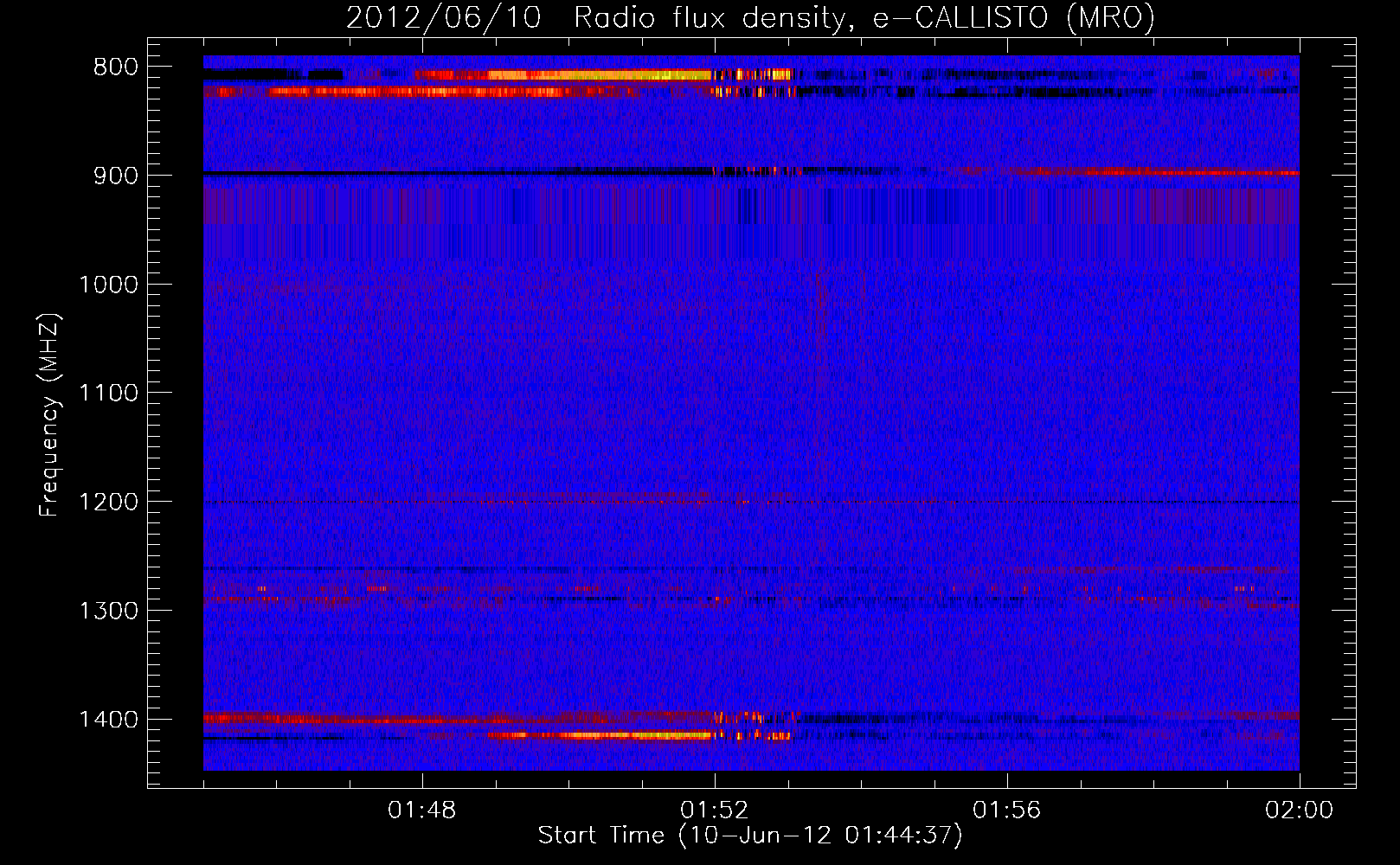Click the 800 frequency tick label
1400x865 pixels.
[116, 67]
